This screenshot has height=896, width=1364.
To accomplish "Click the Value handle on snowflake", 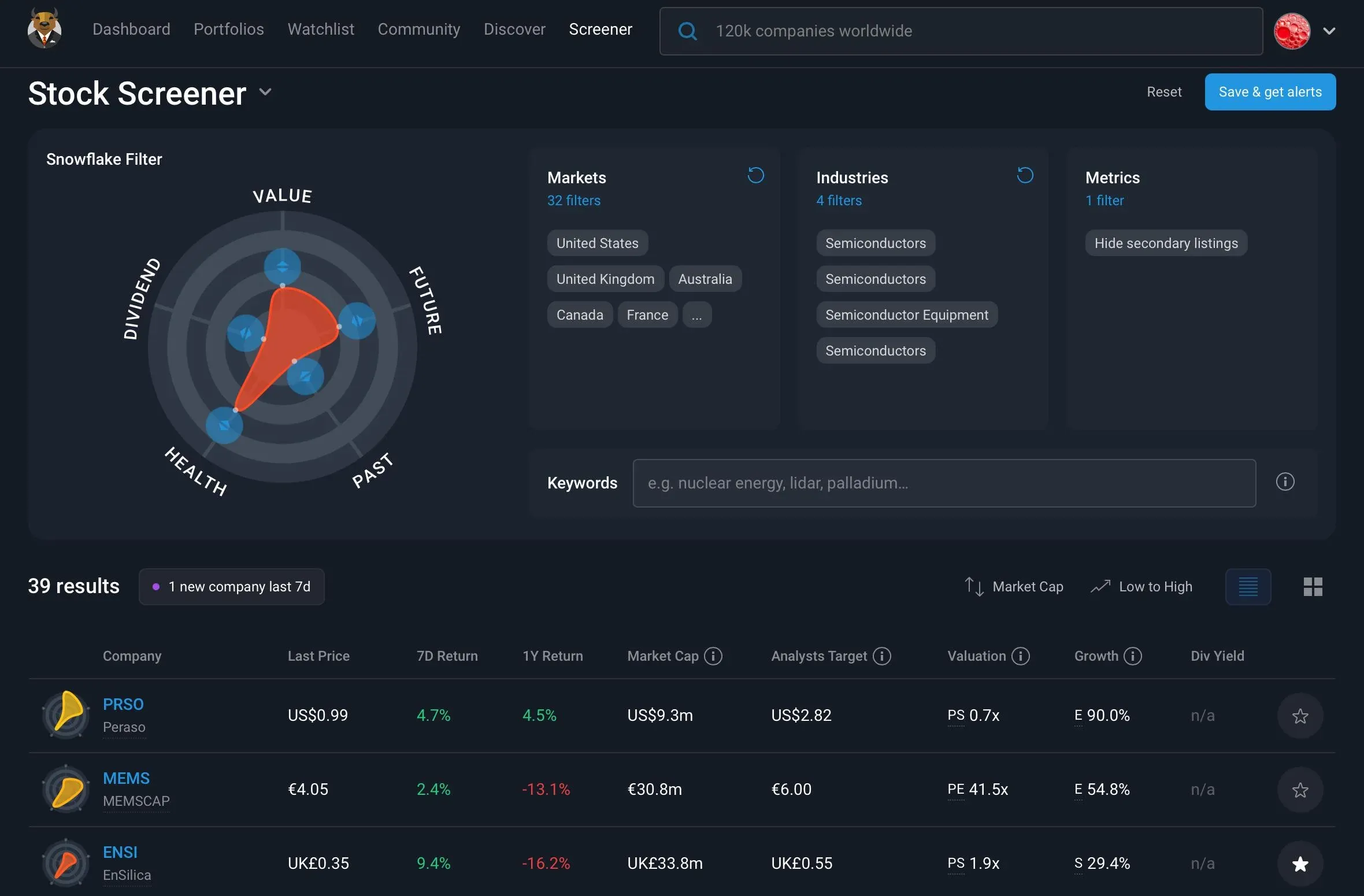I will [x=282, y=266].
